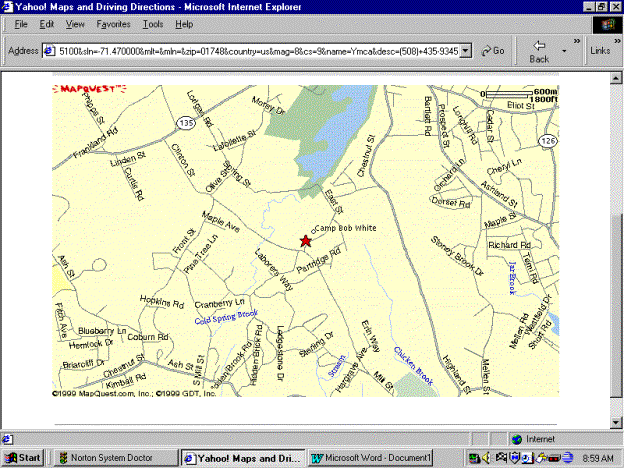The width and height of the screenshot is (624, 468).
Task: Click the Maple Ave label
Action: [221, 222]
